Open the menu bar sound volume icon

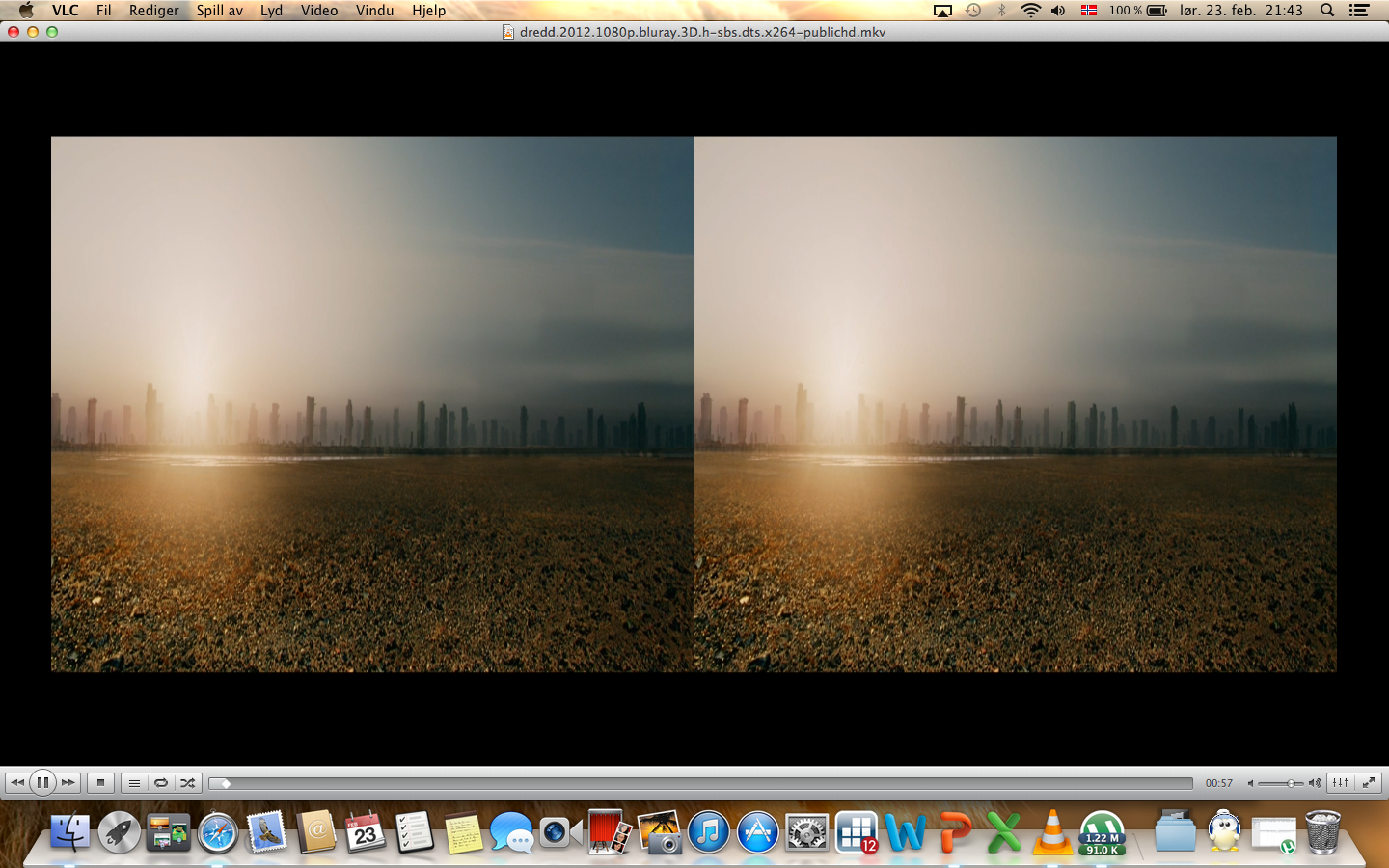tap(1058, 11)
